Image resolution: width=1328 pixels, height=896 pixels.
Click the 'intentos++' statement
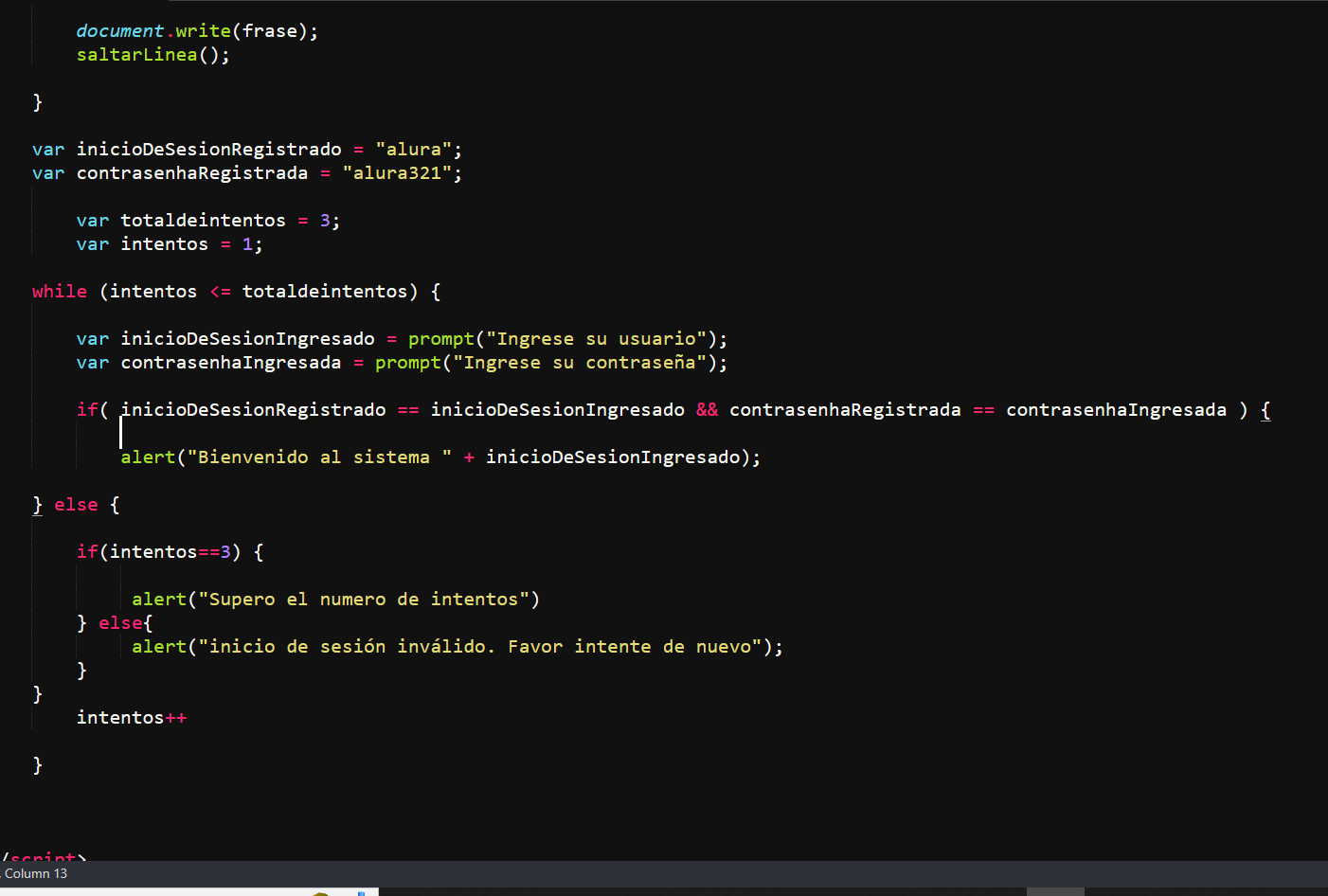pos(132,718)
